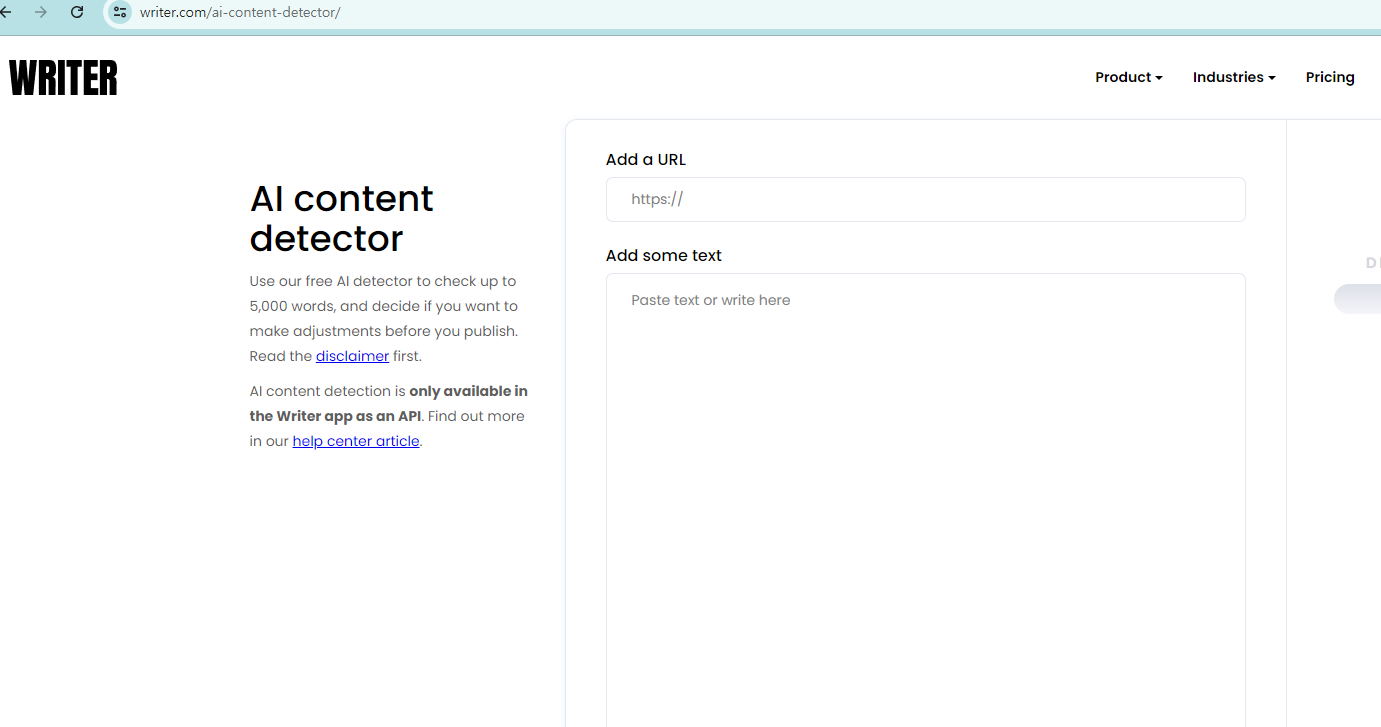Screen dimensions: 1381x727
Task: Focus the Add a URL input field
Action: tap(925, 199)
